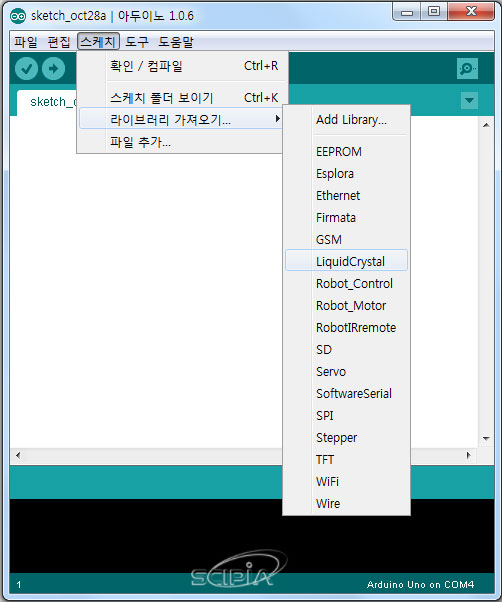Click the Upload arrow toolbar icon
Viewport: 502px width, 602px height.
pos(53,69)
